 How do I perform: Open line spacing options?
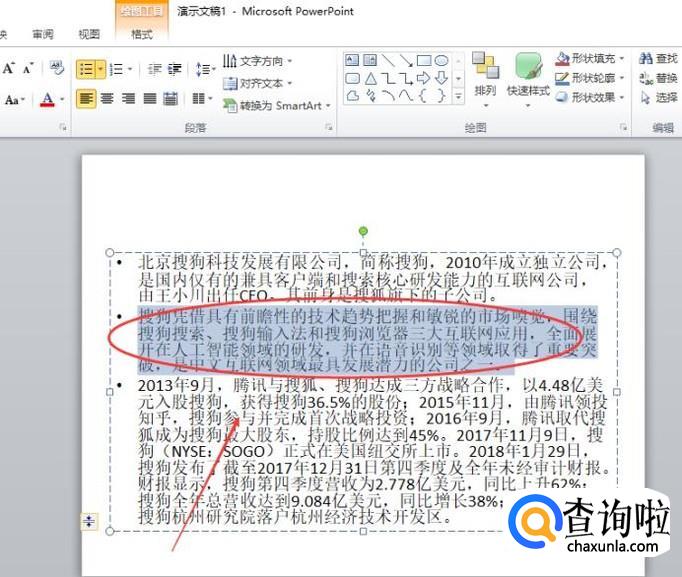(x=205, y=69)
